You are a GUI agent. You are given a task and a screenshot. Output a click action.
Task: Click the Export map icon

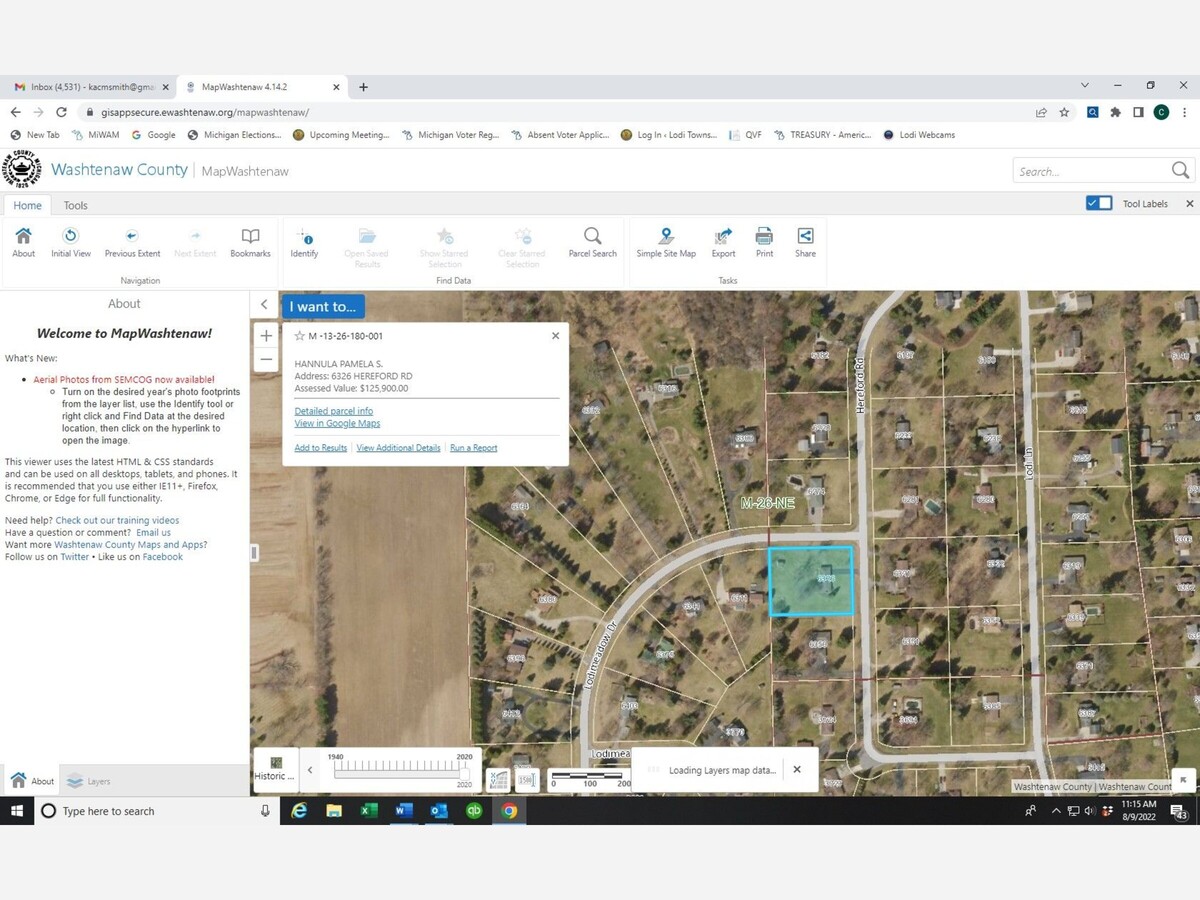coord(723,238)
